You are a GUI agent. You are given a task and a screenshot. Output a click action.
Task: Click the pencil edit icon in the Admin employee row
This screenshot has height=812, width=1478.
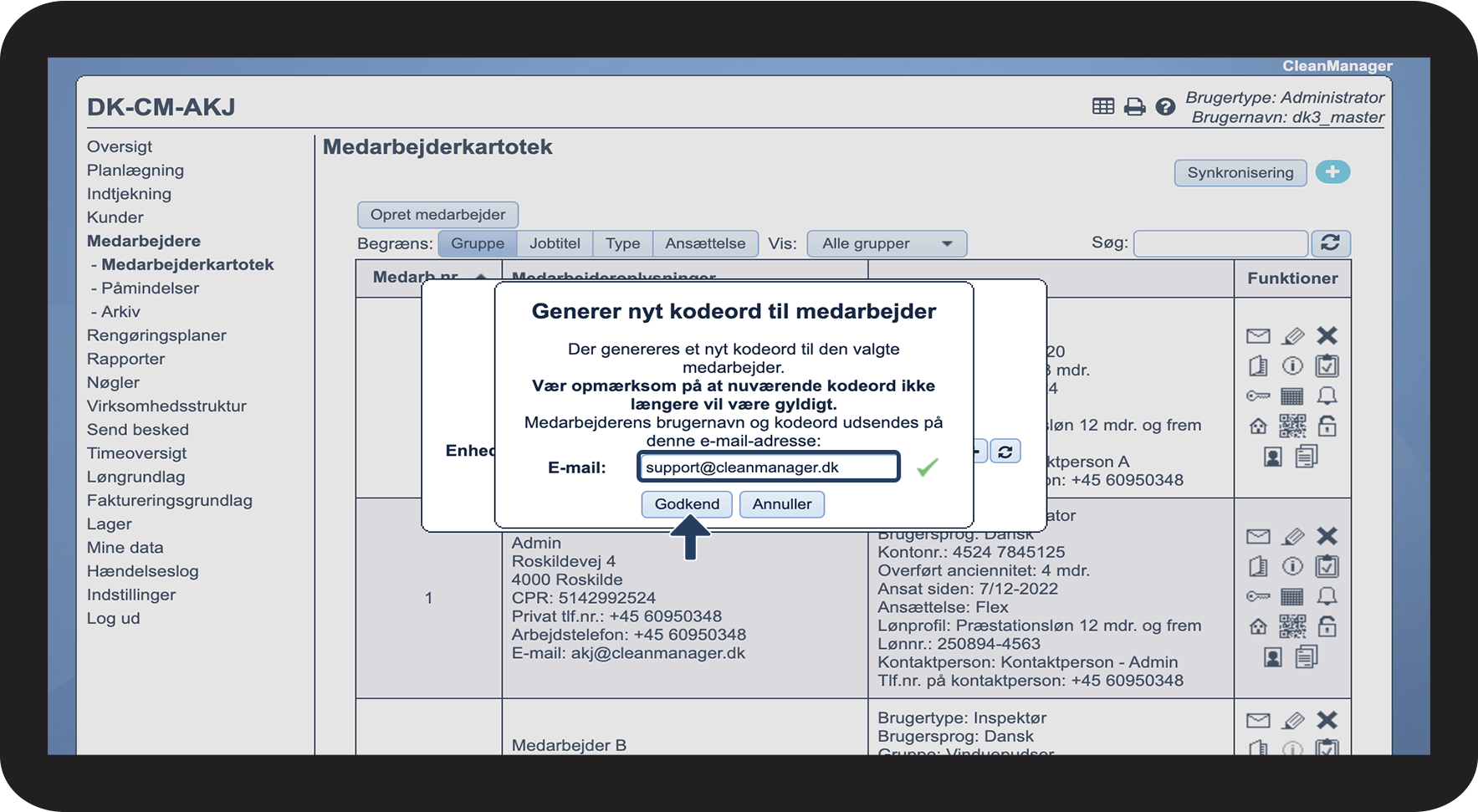1292,537
